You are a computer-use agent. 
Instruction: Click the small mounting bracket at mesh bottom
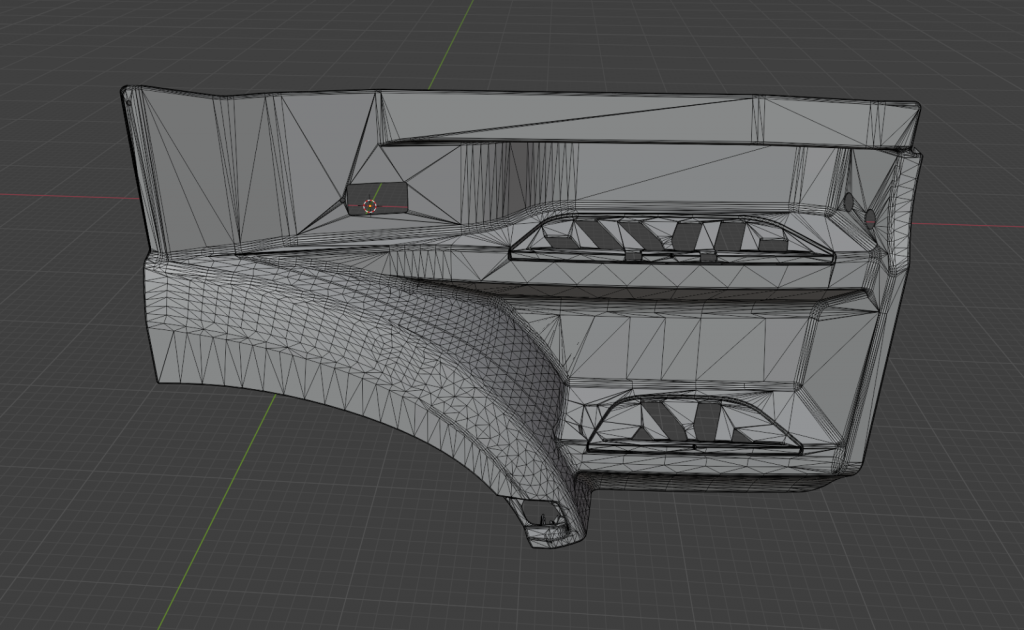(x=547, y=520)
